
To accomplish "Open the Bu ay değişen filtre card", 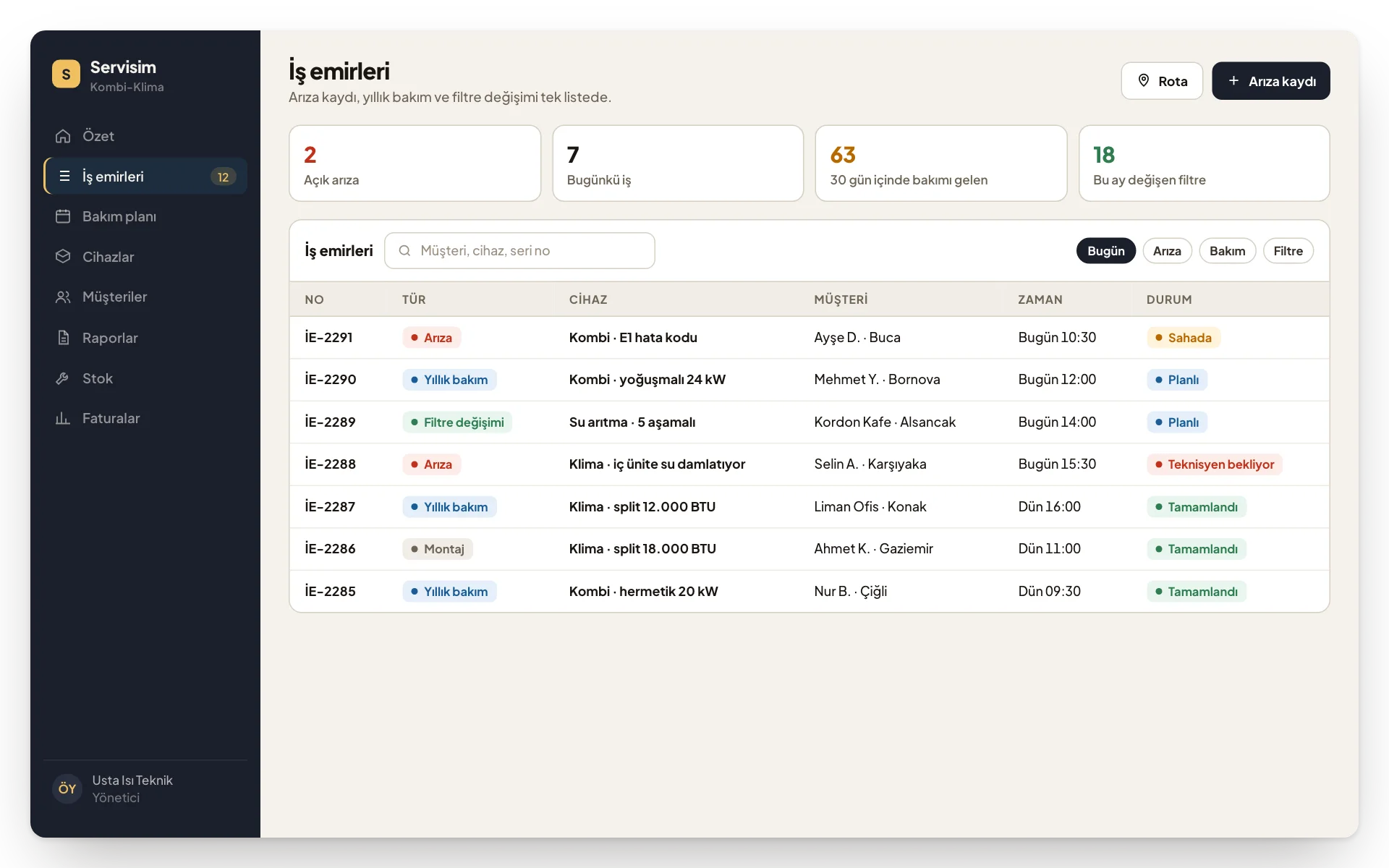I will (1205, 163).
